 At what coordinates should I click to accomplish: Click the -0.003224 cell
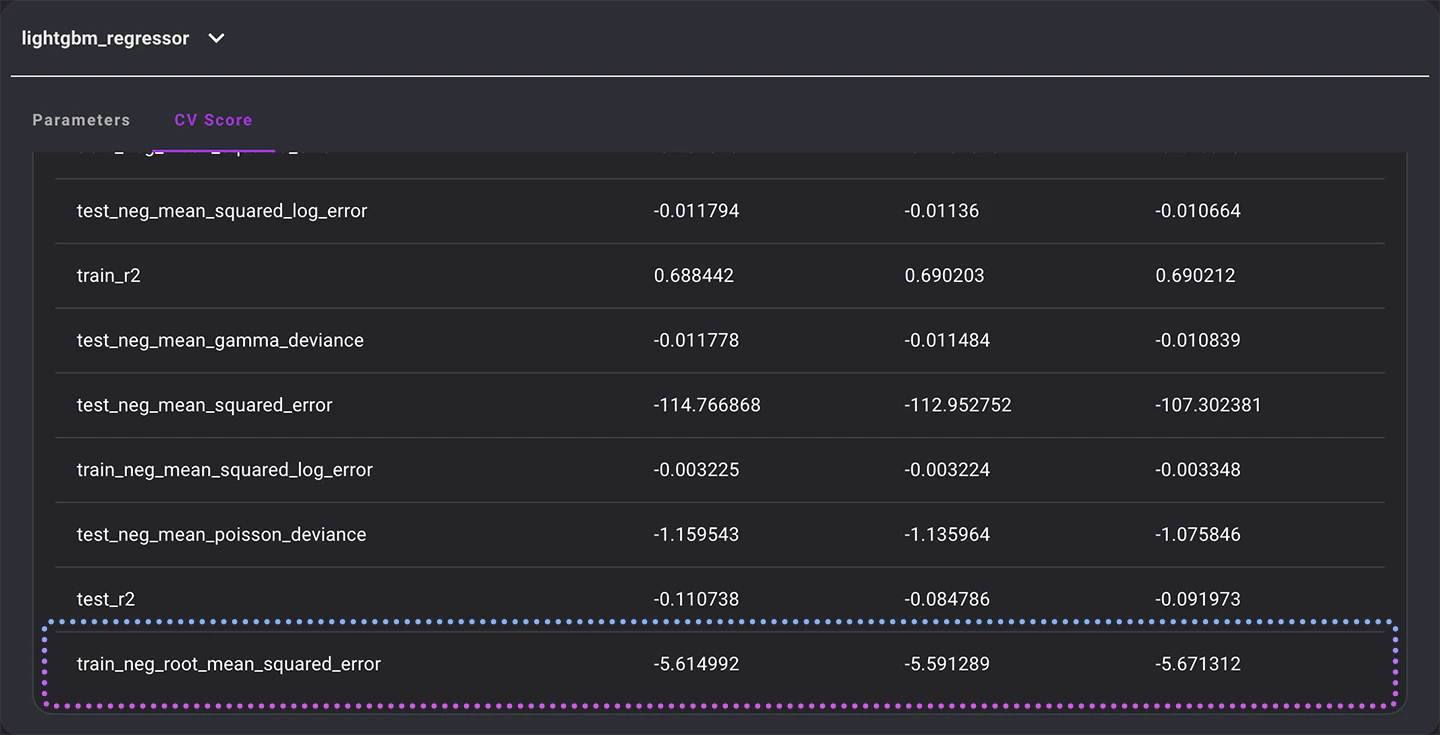coord(947,469)
